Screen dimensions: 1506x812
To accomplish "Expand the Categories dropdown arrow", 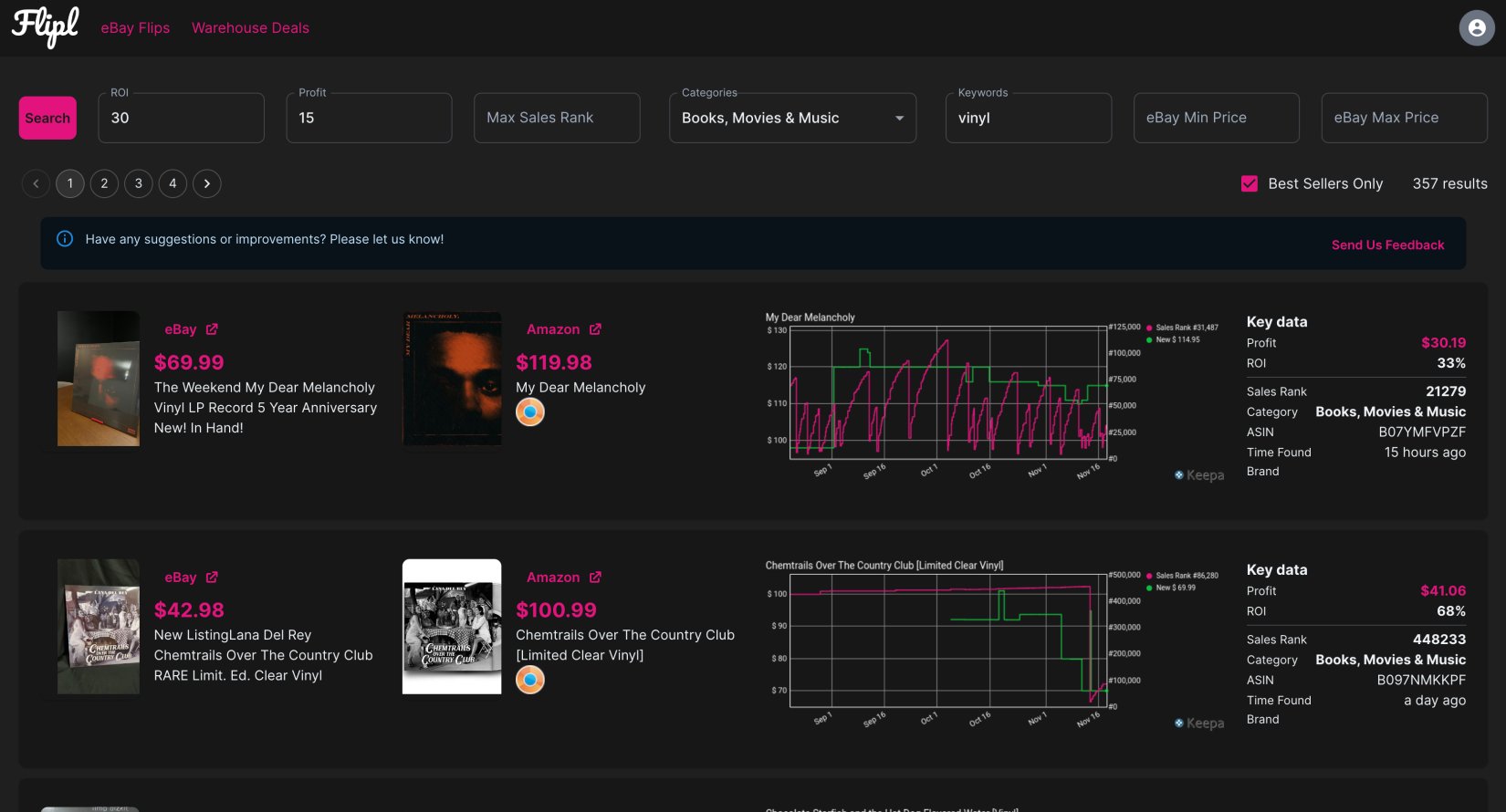I will coord(899,118).
